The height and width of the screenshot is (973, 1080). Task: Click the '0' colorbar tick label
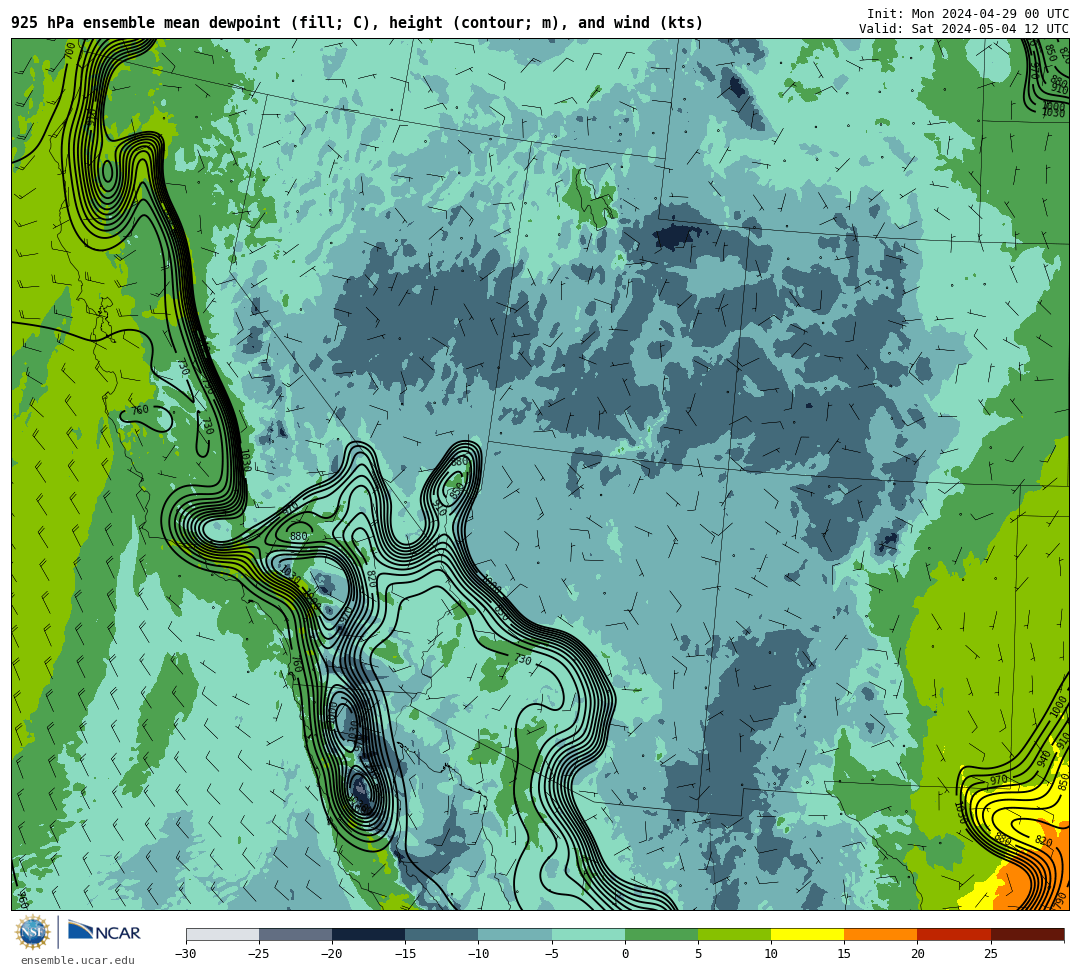625,954
